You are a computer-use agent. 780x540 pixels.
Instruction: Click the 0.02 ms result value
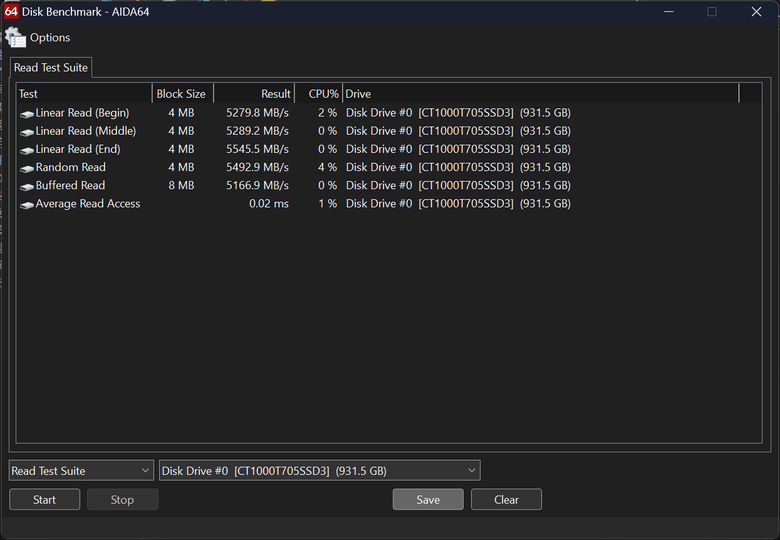(269, 203)
